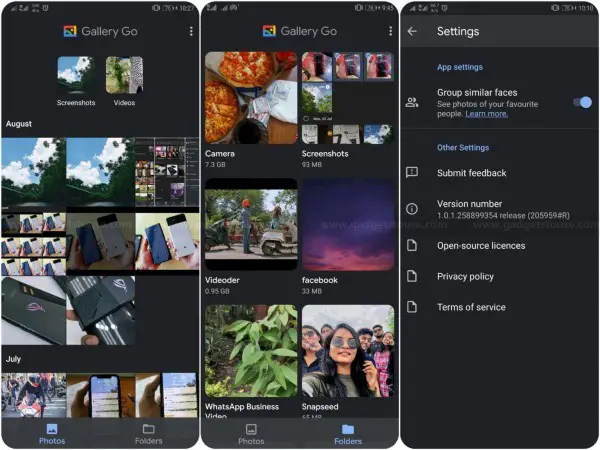Open Open-source licences
The width and height of the screenshot is (600, 450).
click(x=500, y=246)
